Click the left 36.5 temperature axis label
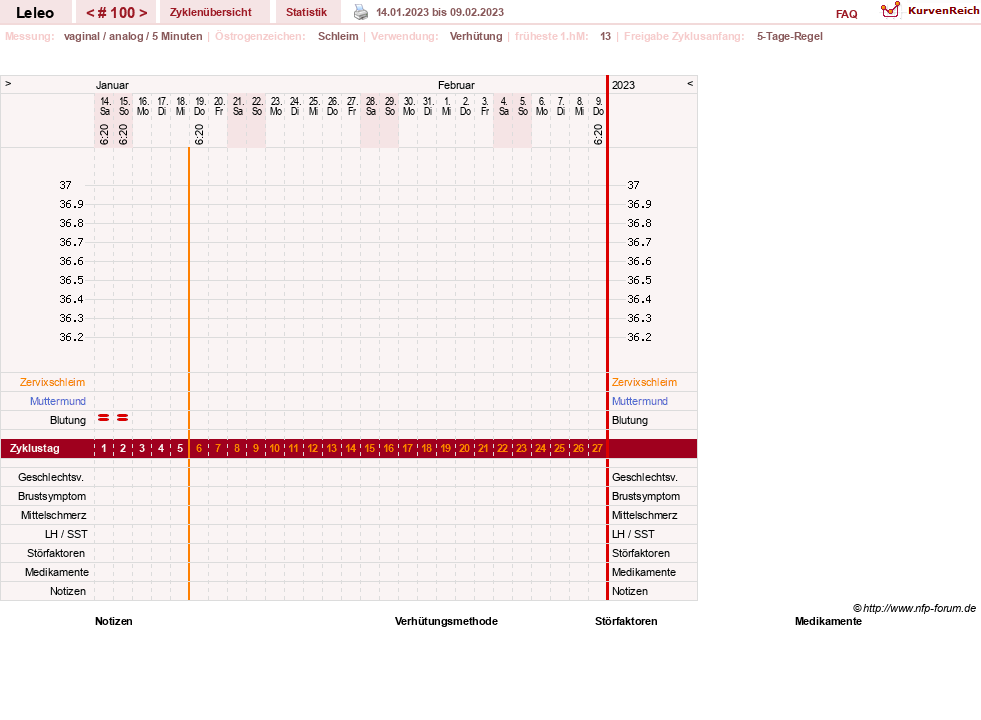 tap(71, 280)
